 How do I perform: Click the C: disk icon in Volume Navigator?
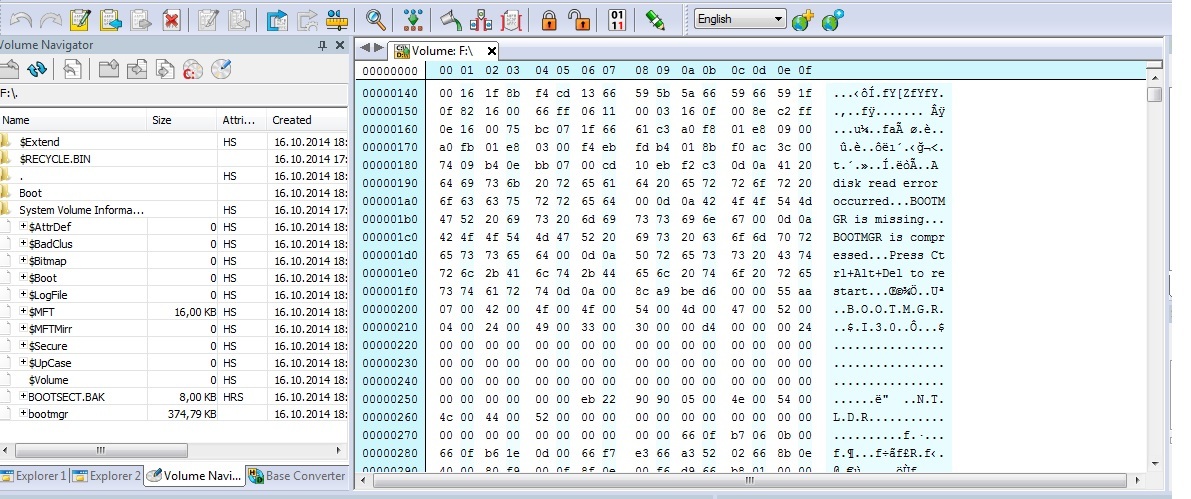click(193, 70)
